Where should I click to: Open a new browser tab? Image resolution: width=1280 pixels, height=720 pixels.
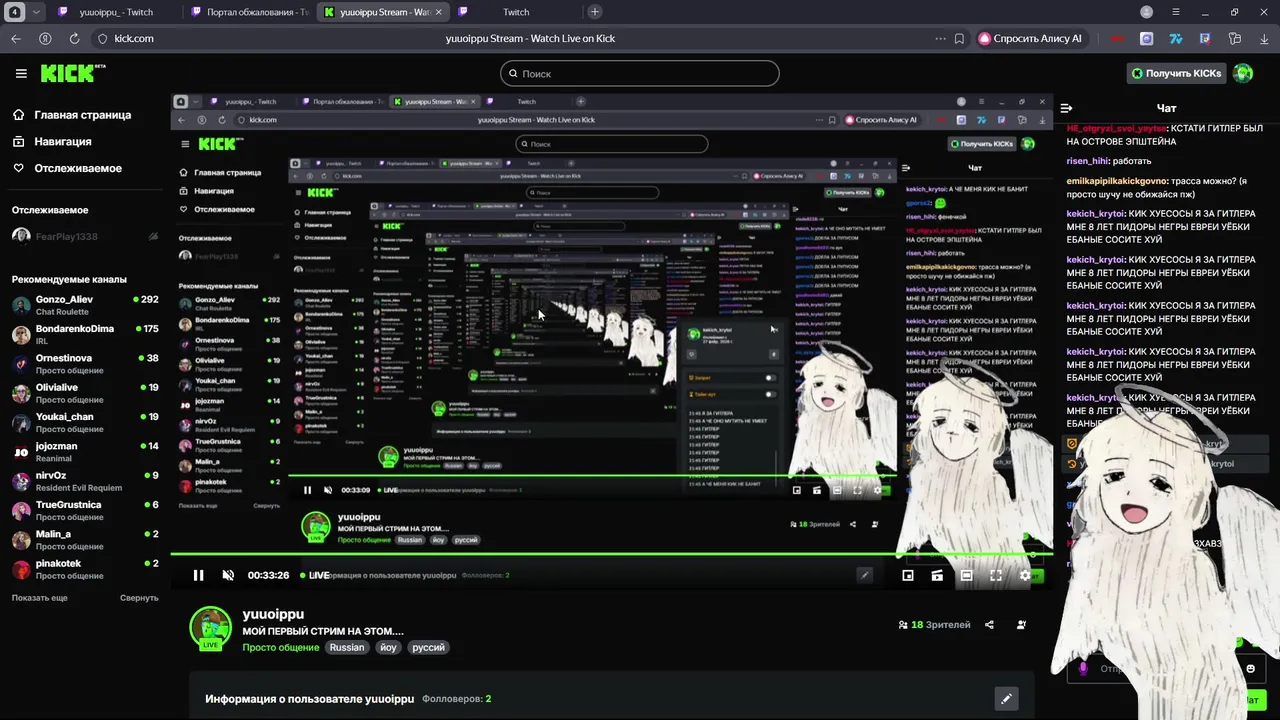[595, 12]
